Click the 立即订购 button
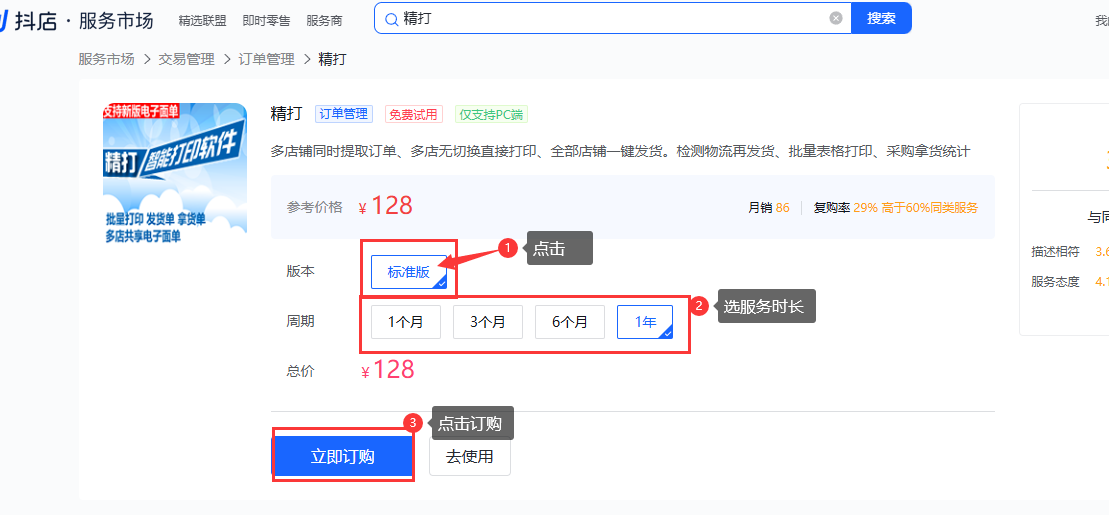 point(343,456)
